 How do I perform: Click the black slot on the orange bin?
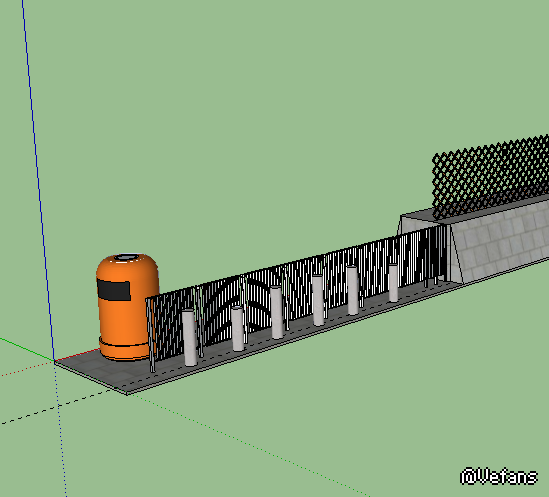(x=114, y=290)
